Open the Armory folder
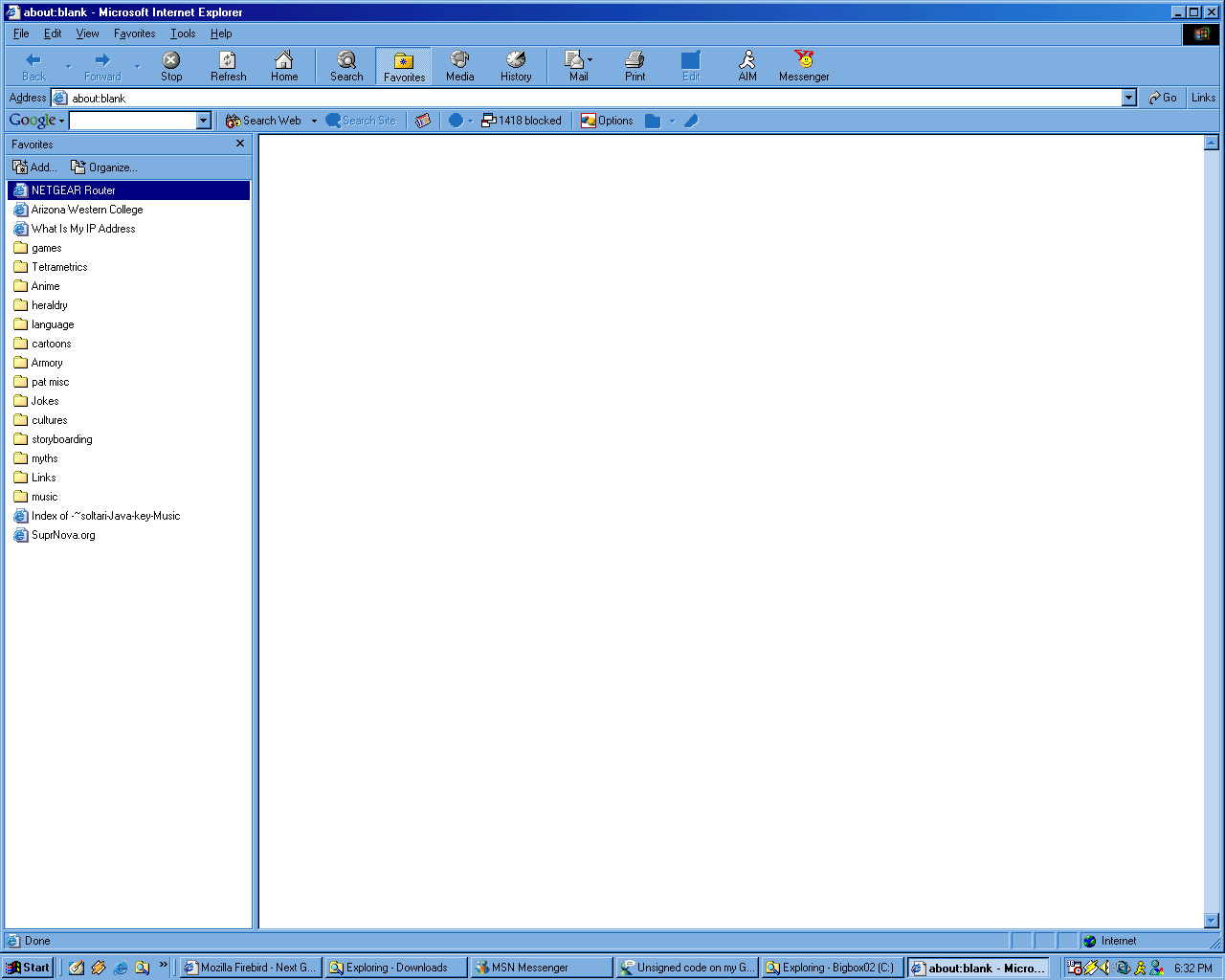This screenshot has height=980, width=1225. point(128,363)
